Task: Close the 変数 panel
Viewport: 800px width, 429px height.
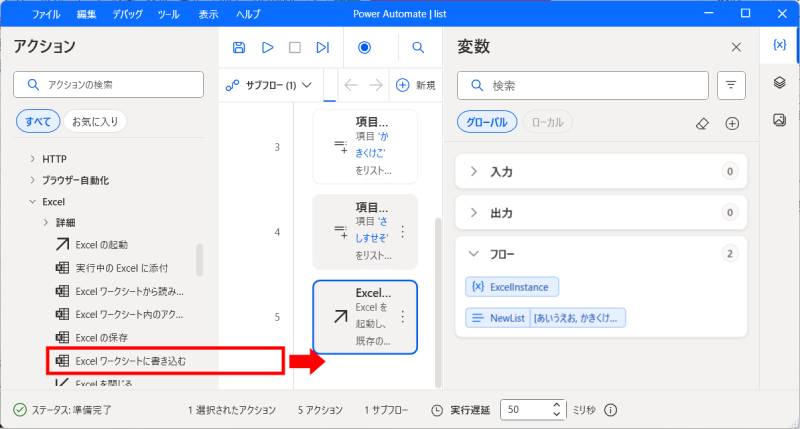Action: point(736,47)
